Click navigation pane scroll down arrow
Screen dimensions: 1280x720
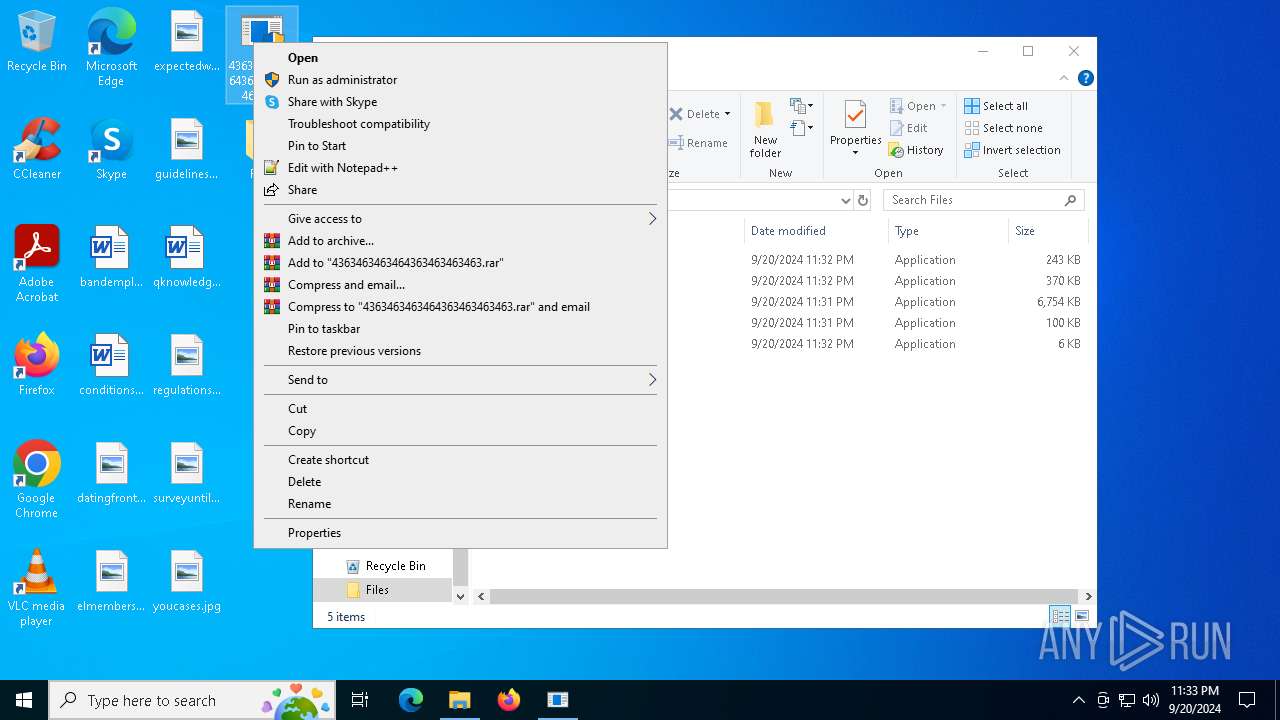coord(460,596)
